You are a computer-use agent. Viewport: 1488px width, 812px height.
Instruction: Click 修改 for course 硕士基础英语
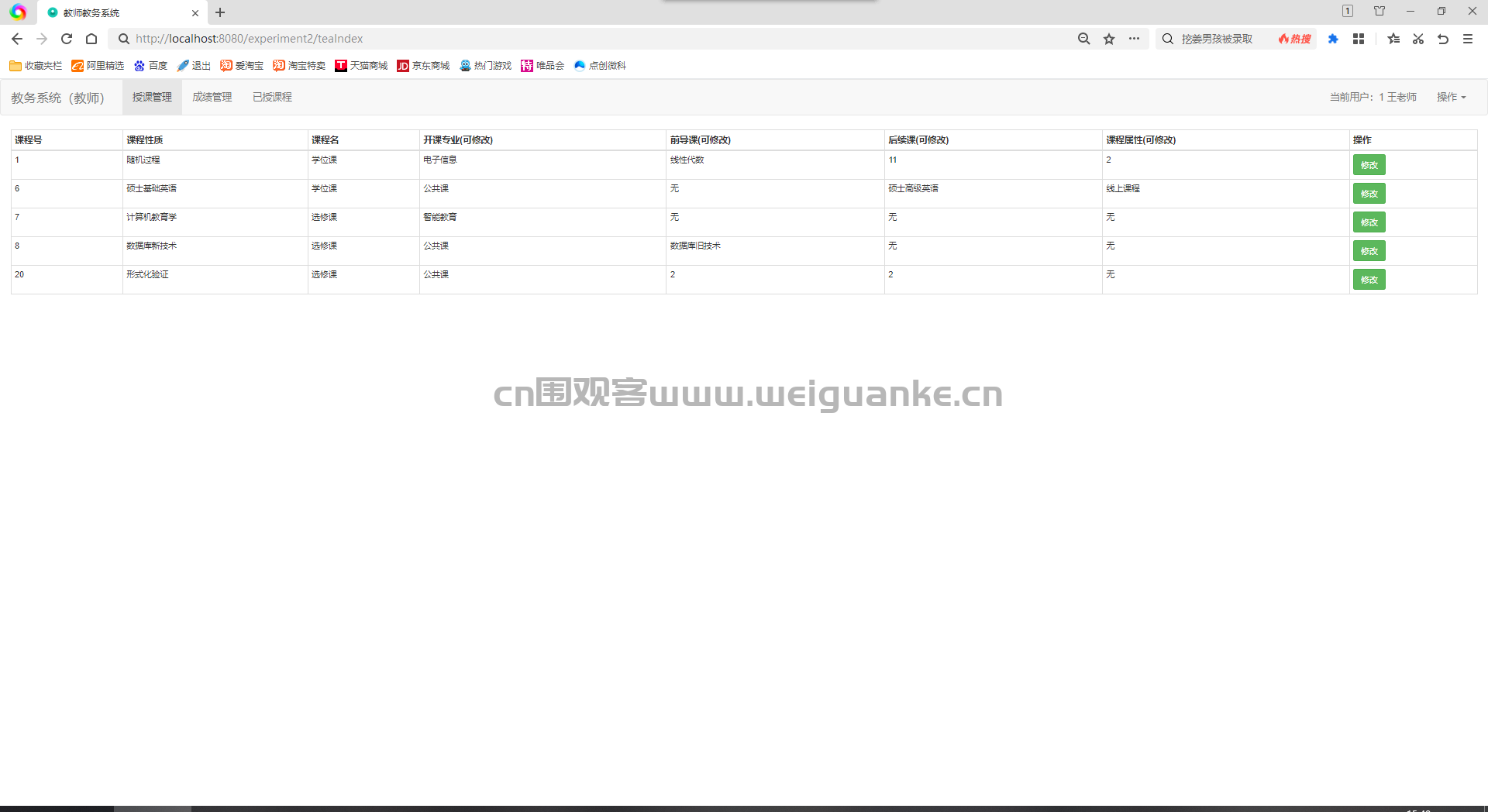pos(1369,194)
